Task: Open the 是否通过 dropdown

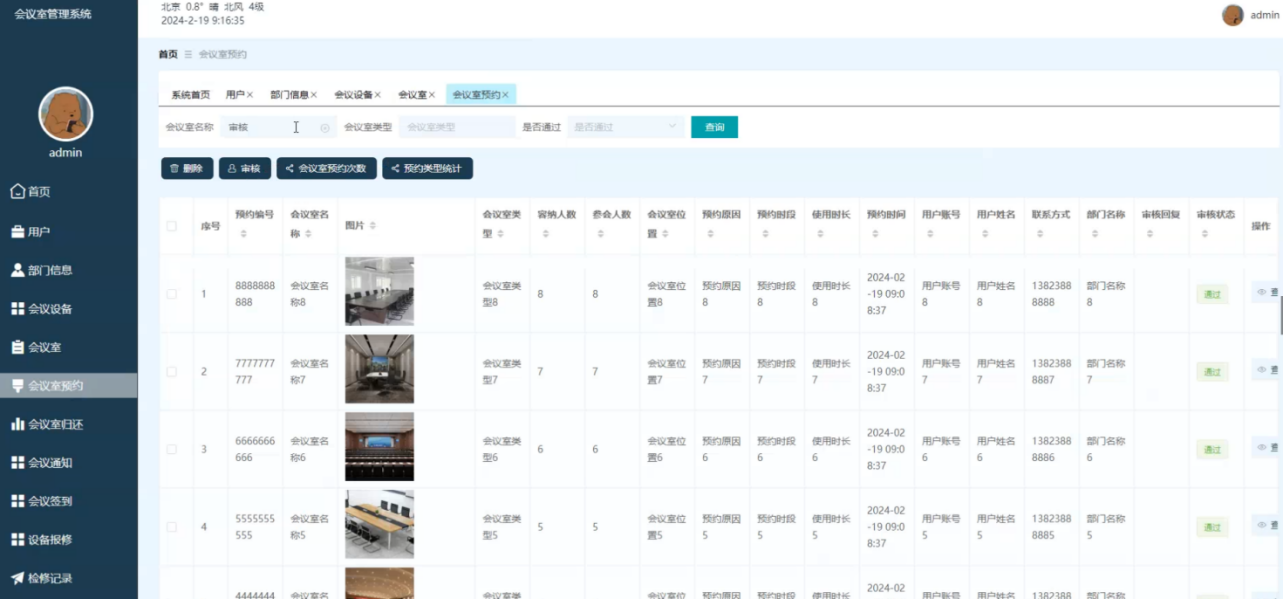Action: (626, 127)
